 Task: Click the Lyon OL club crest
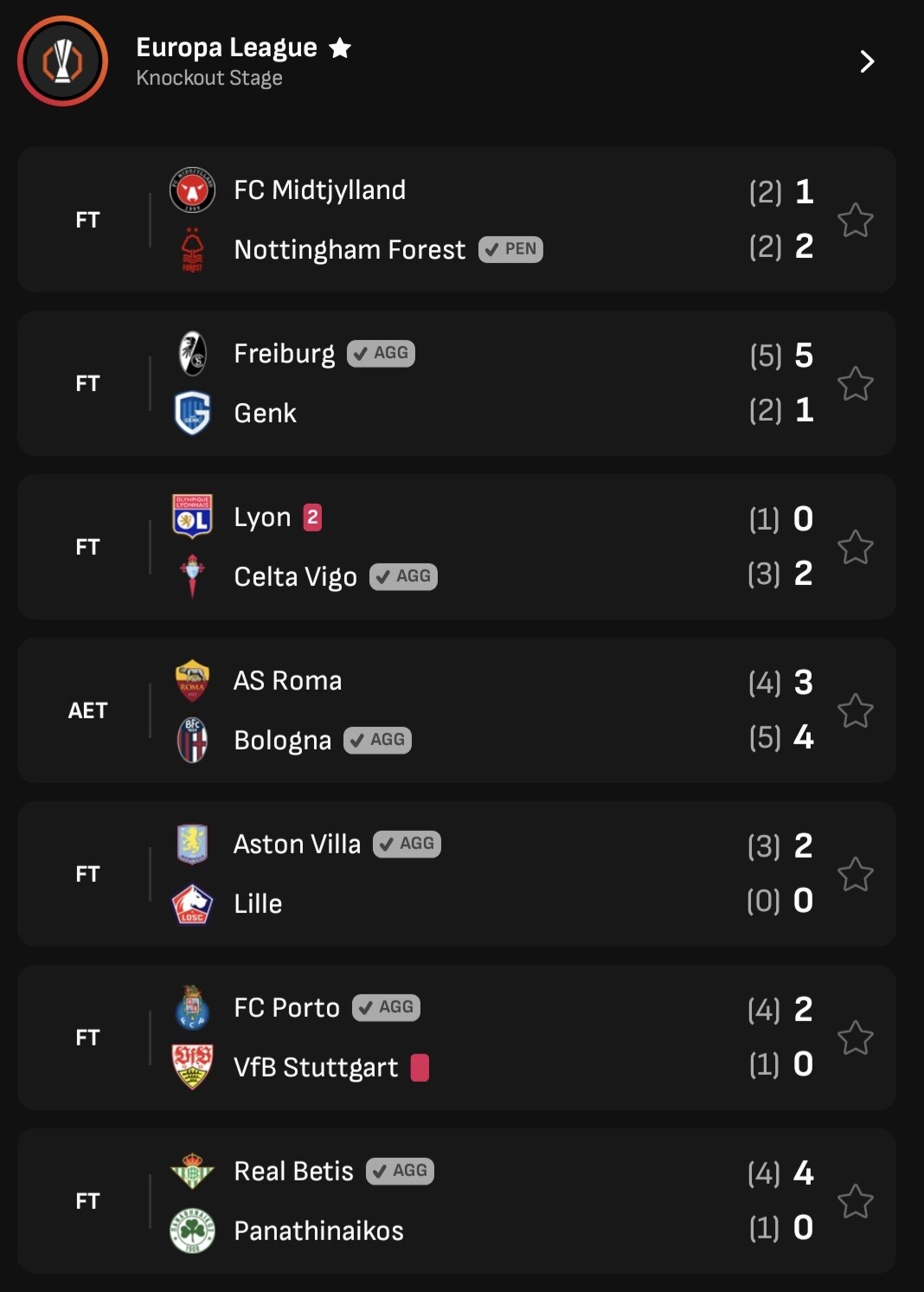(192, 517)
